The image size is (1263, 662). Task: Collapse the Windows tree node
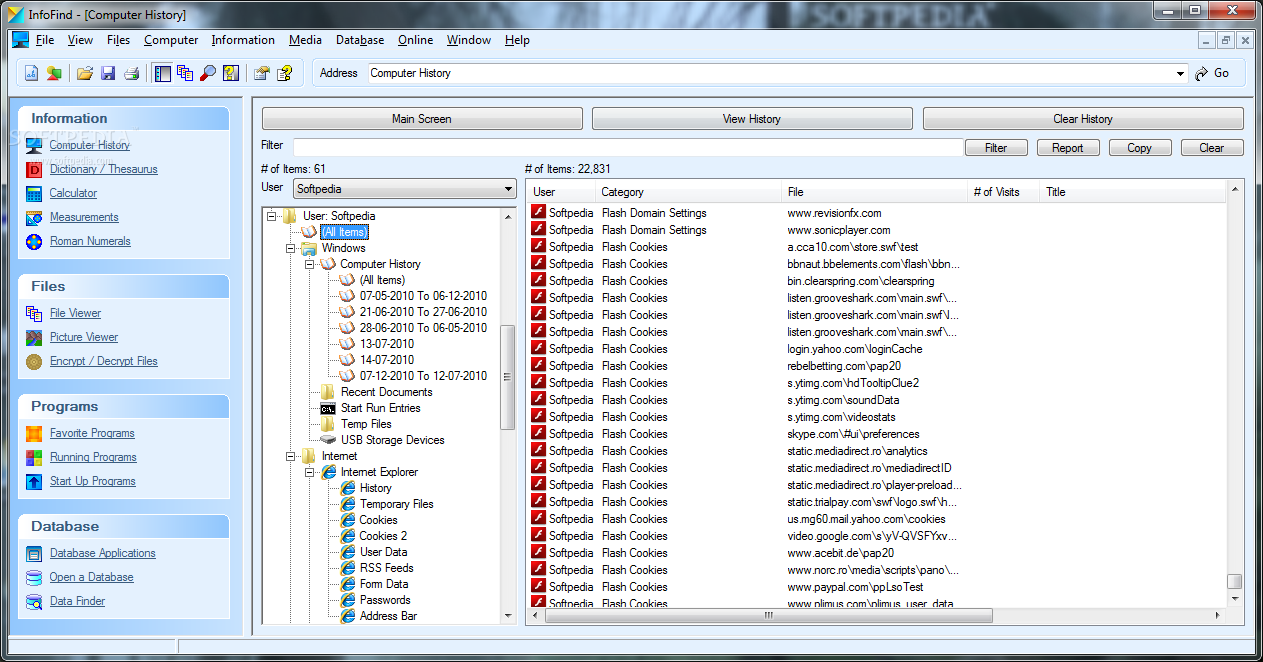click(x=291, y=248)
